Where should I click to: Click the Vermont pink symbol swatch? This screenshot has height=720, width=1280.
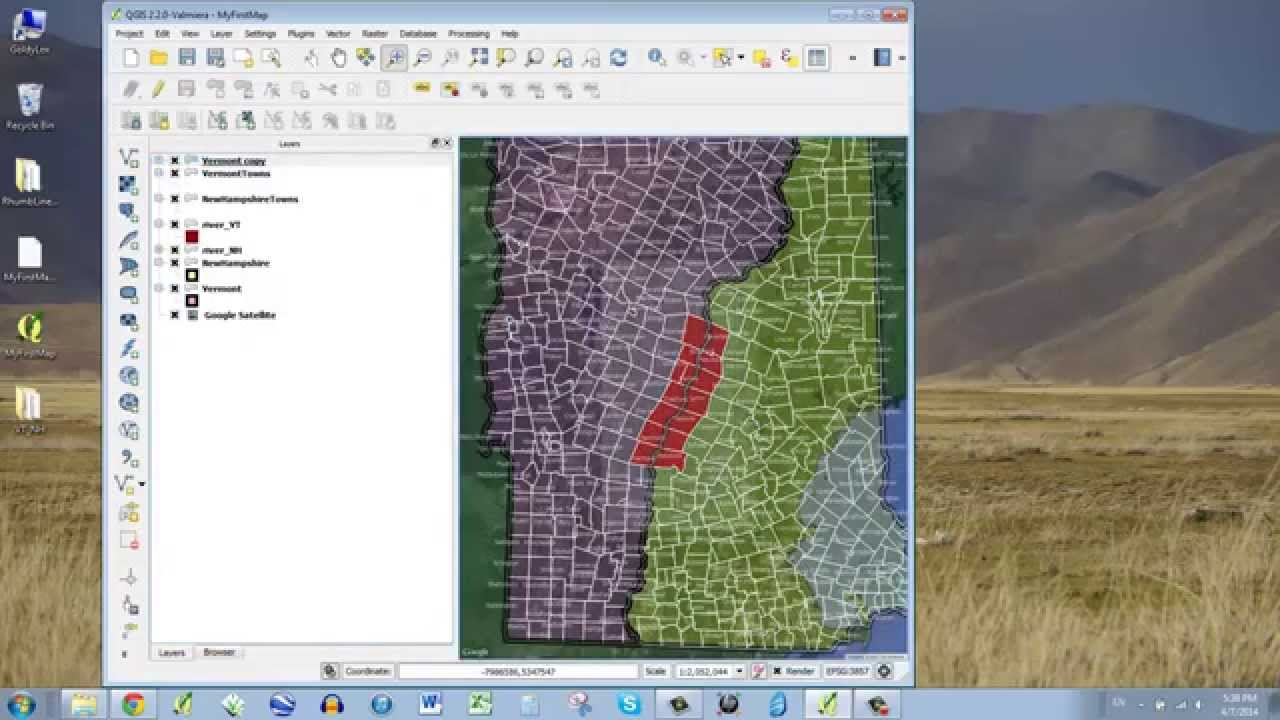[192, 301]
